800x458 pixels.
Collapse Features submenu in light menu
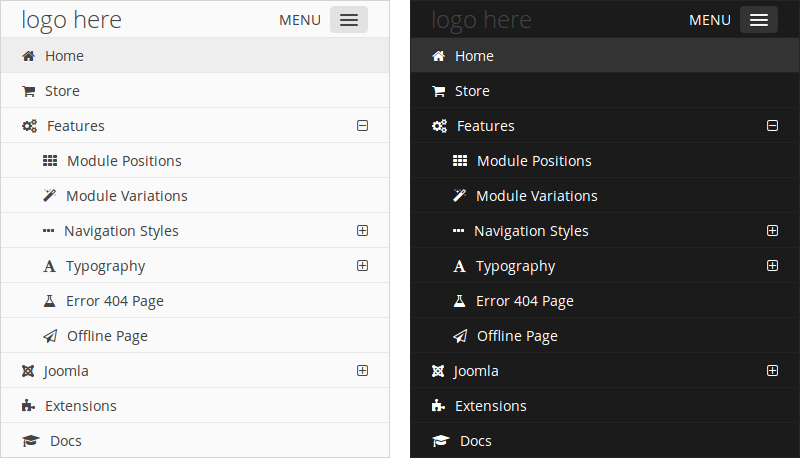(362, 125)
